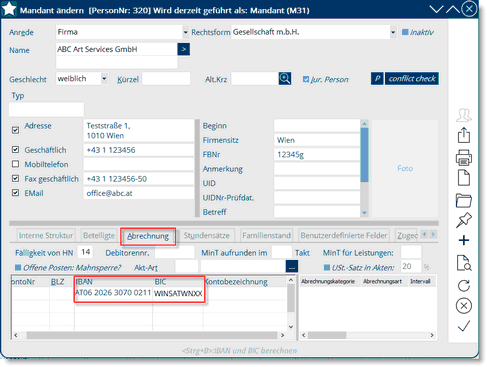Uncheck the Fax geschäftlich checkbox
Screen dimensions: 487x367
click(15, 178)
